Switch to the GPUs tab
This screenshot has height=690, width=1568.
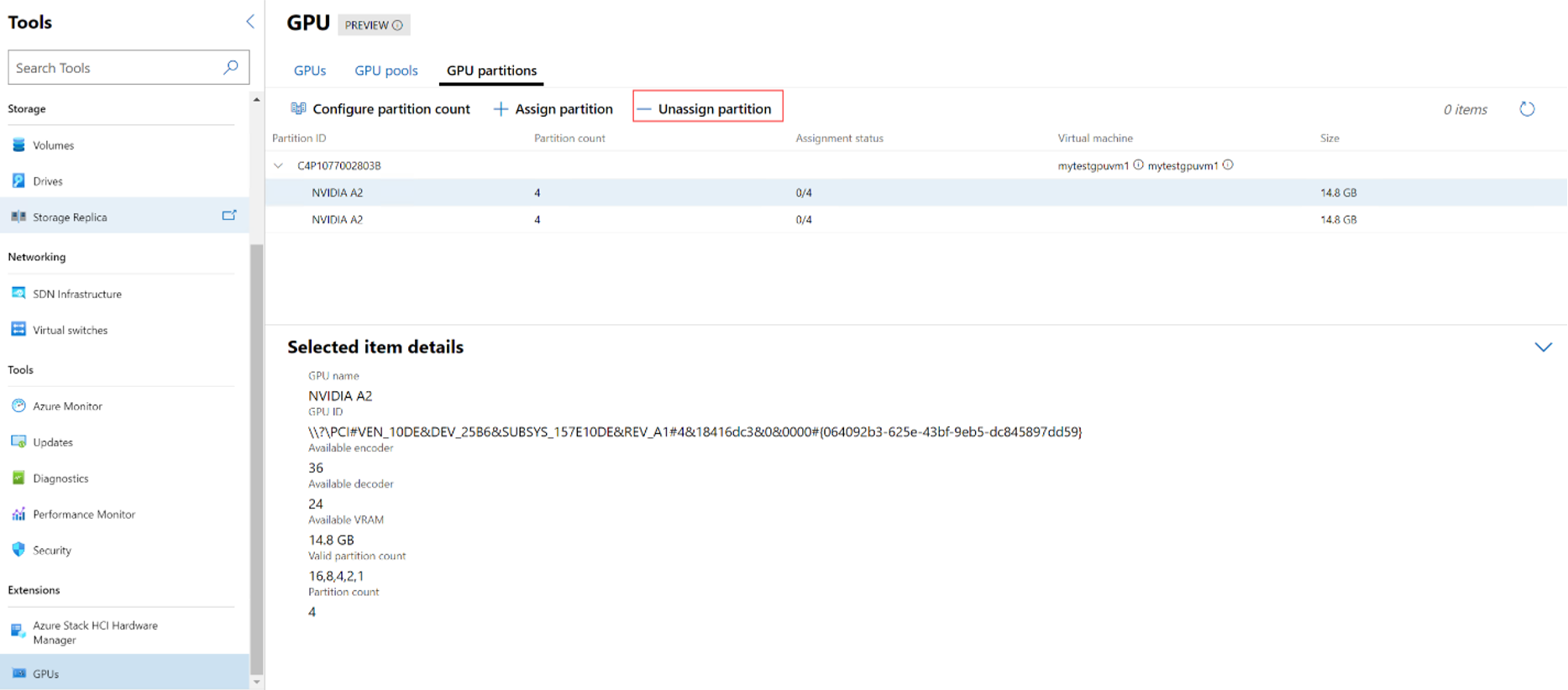310,71
